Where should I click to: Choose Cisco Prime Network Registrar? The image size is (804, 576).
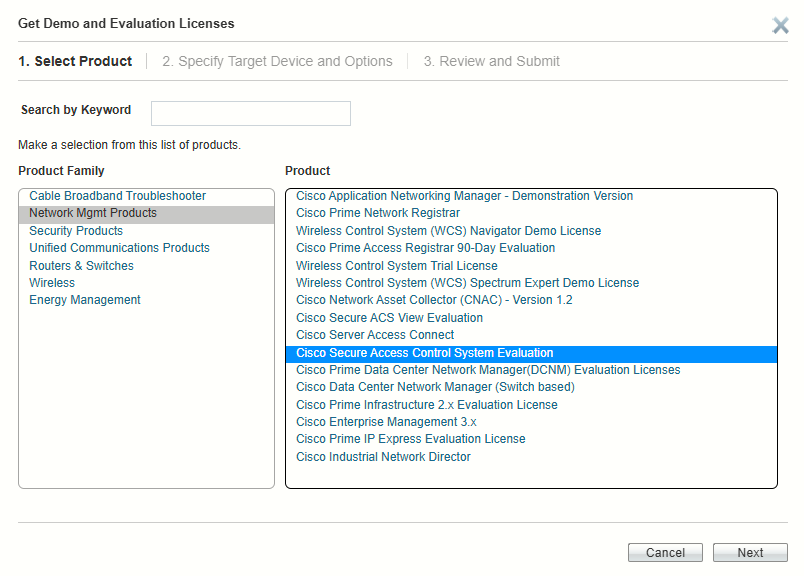click(x=531, y=213)
